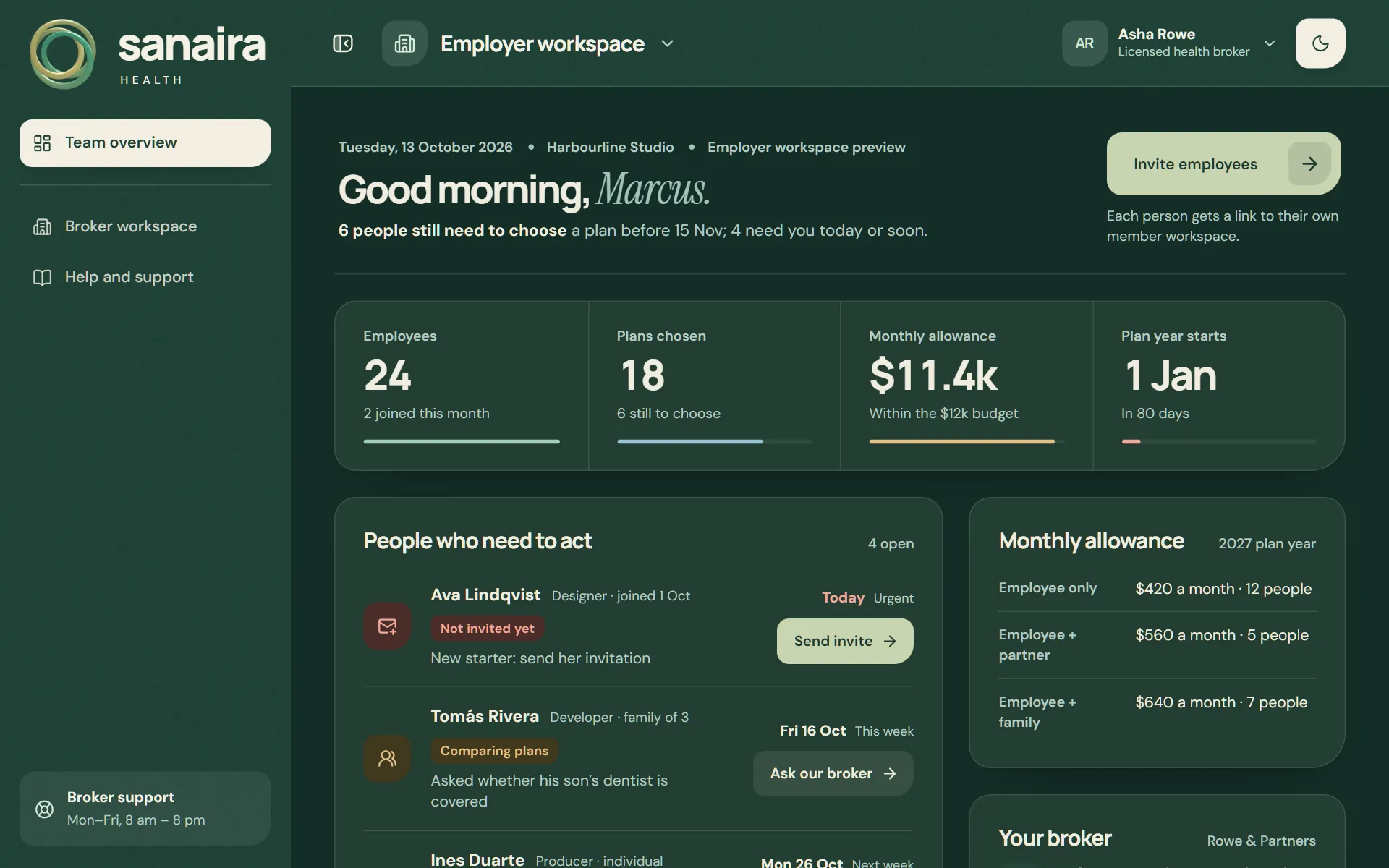The image size is (1389, 868).
Task: Click the Rowe & Partners label
Action: click(x=1261, y=841)
